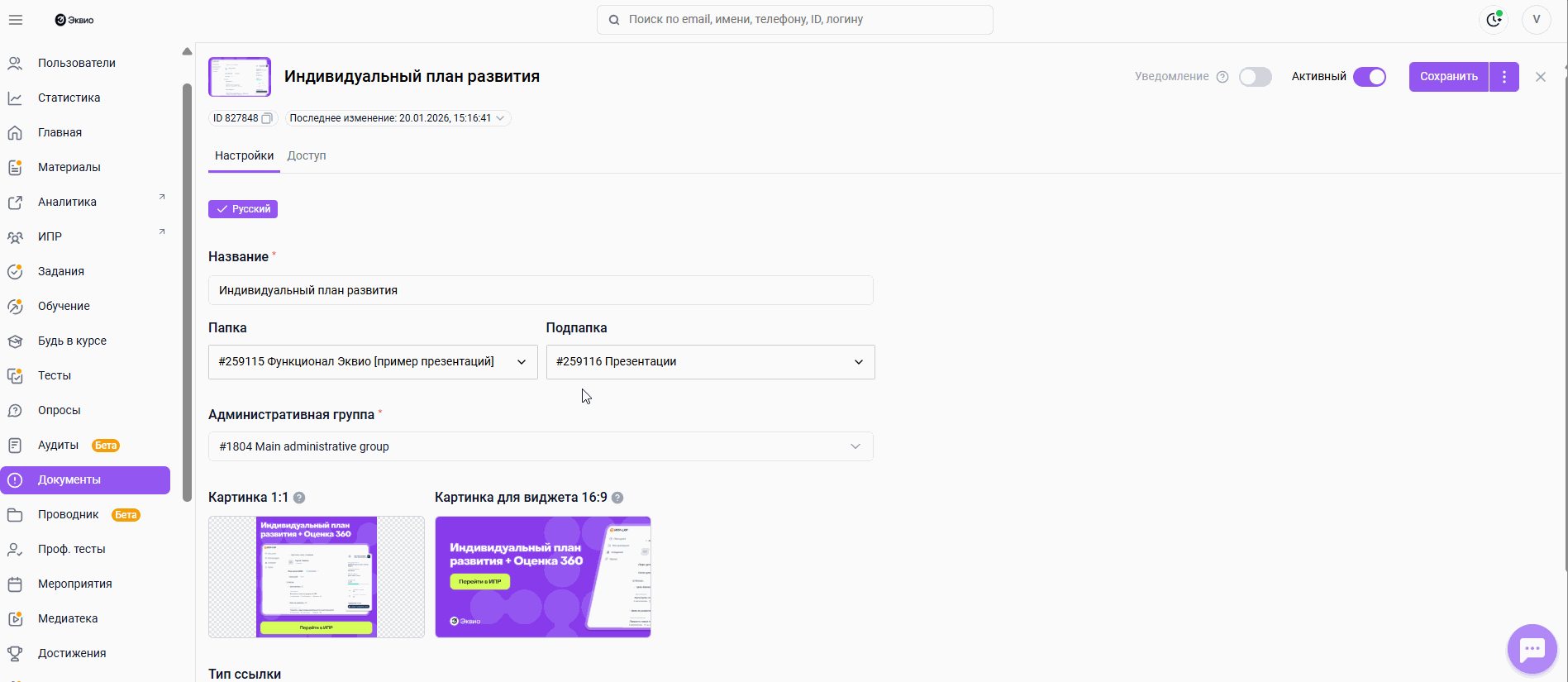
Task: Click the copy ID icon next to 827848
Action: click(x=267, y=118)
